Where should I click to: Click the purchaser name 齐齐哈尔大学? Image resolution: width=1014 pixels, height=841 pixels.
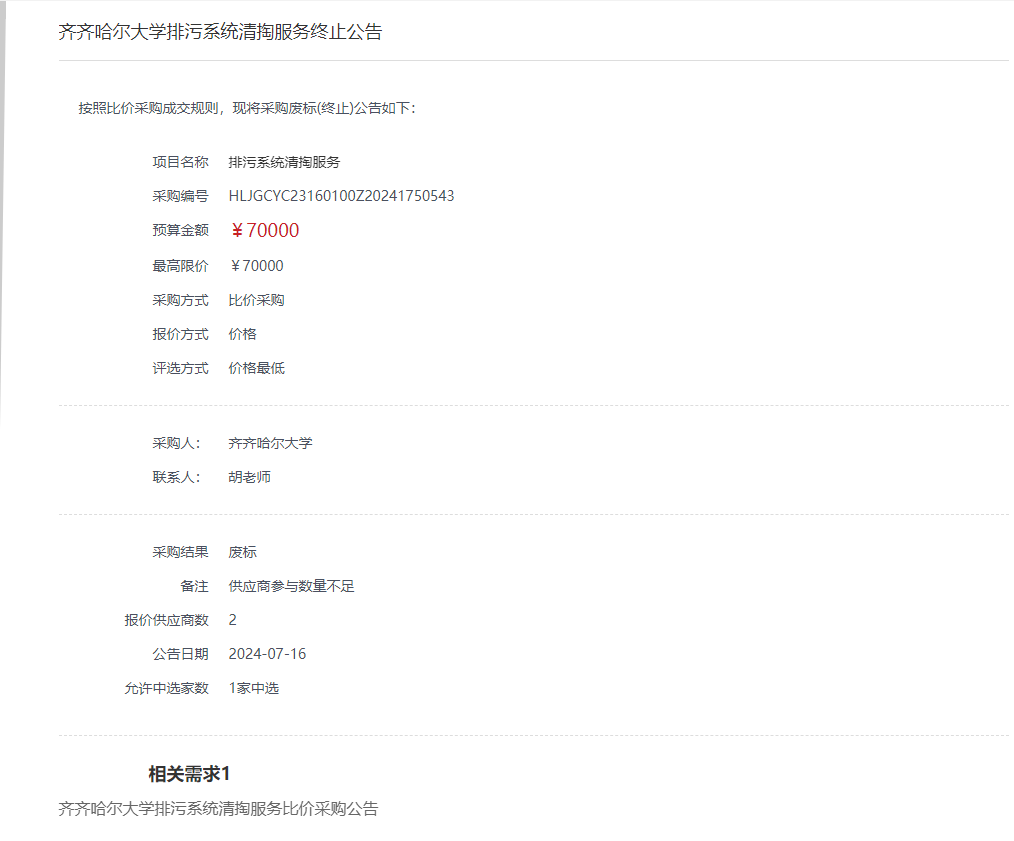(270, 443)
